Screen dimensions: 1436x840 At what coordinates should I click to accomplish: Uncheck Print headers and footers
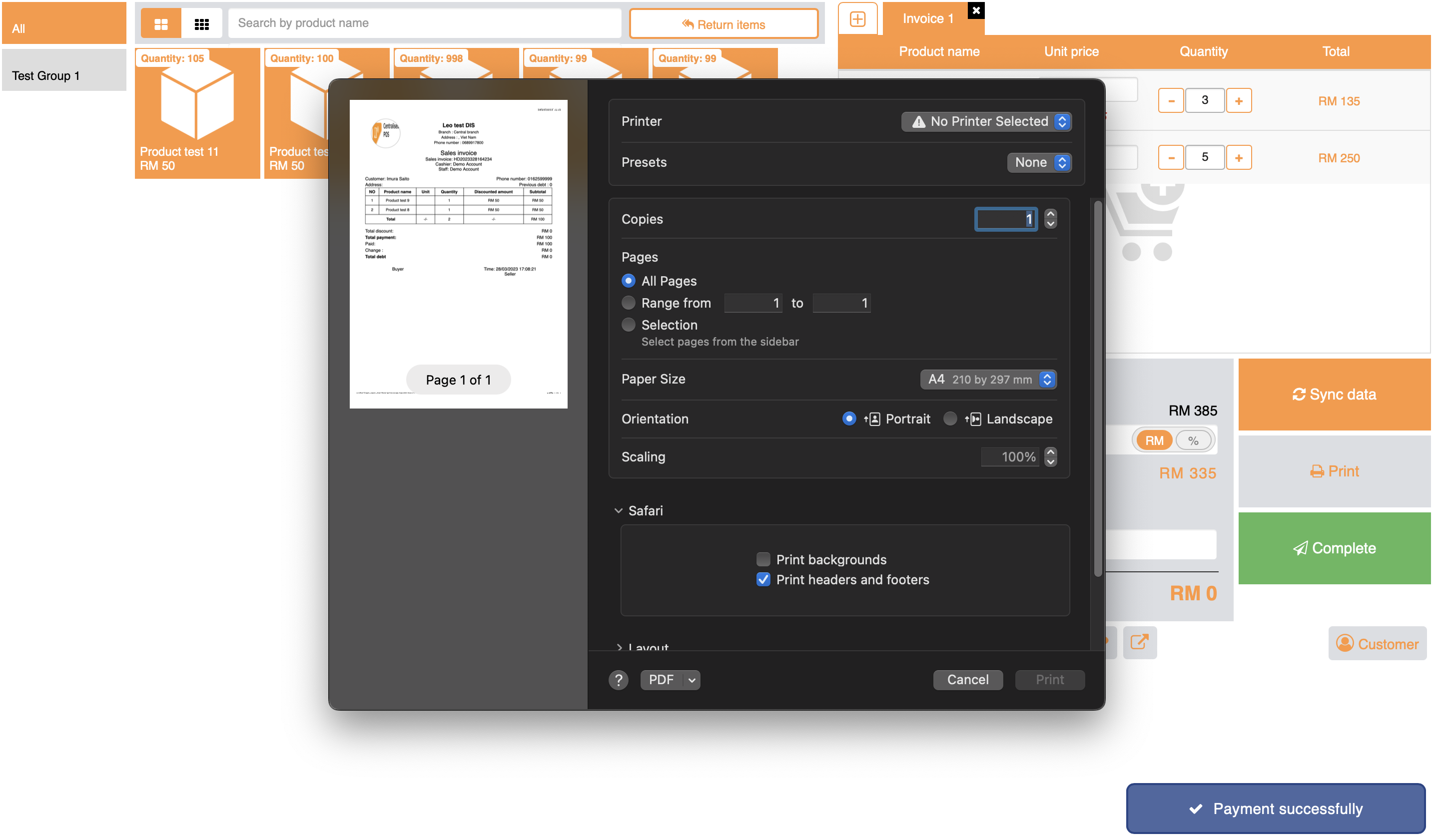(x=763, y=580)
